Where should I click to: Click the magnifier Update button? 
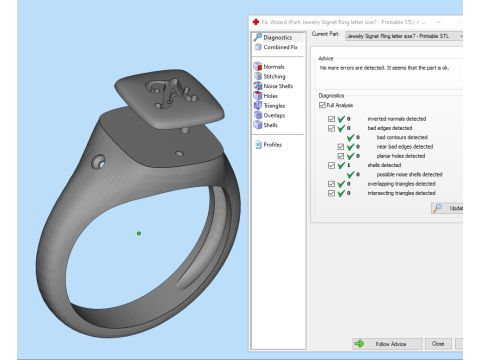click(447, 208)
